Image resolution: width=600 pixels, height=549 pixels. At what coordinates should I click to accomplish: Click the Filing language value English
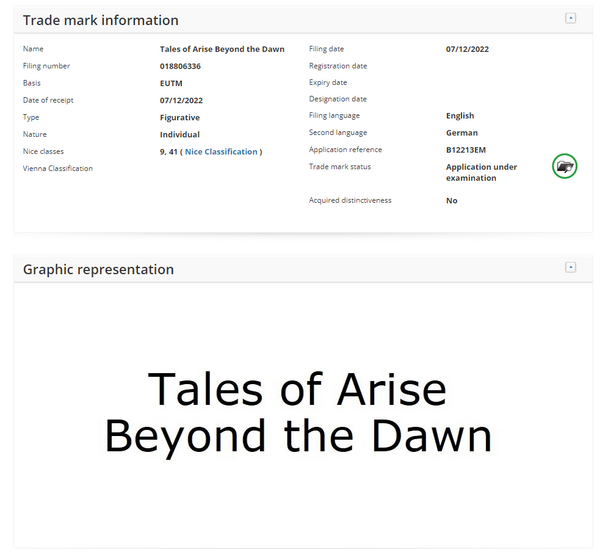coord(460,116)
